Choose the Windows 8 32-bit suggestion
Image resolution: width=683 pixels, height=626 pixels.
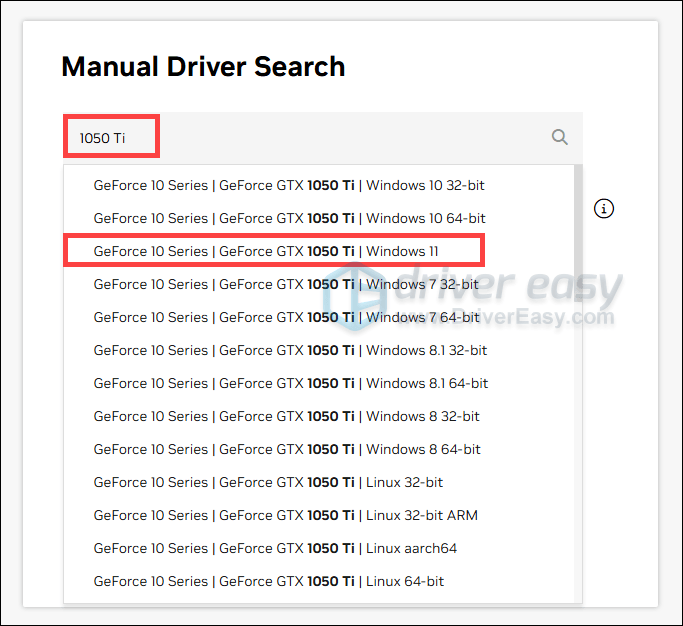point(286,416)
